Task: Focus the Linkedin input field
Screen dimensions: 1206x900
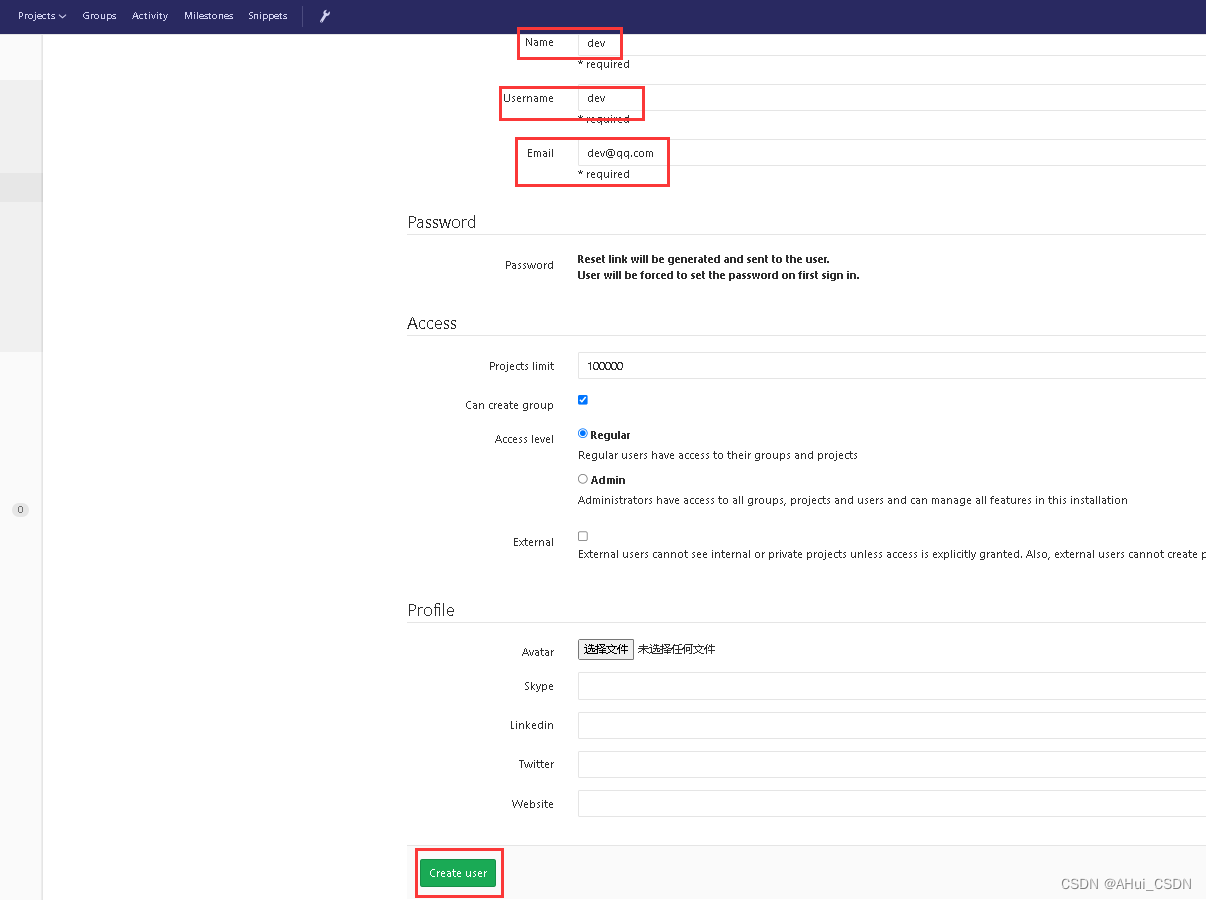Action: pos(892,725)
